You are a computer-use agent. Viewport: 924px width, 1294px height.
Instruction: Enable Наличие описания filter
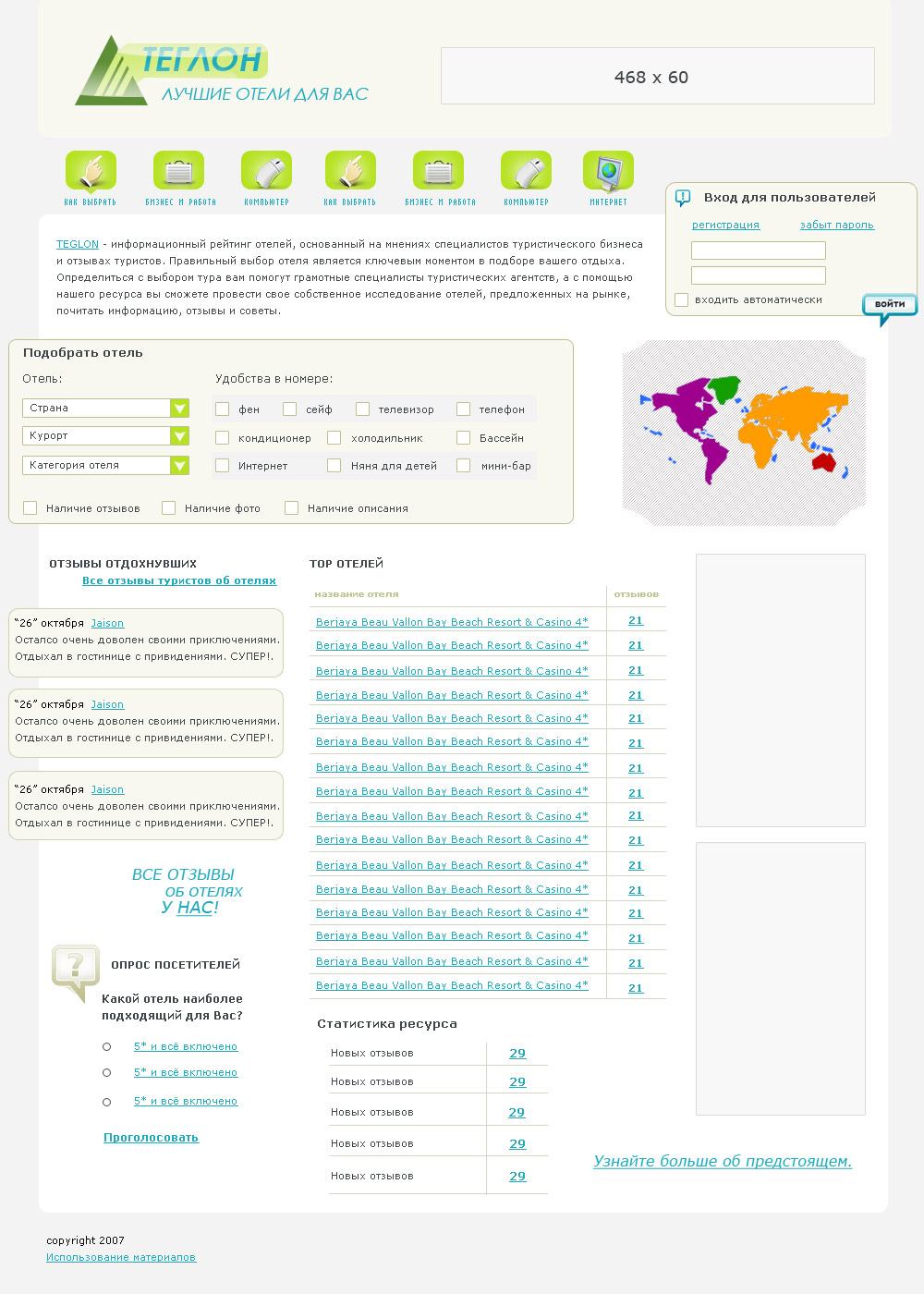pos(291,508)
